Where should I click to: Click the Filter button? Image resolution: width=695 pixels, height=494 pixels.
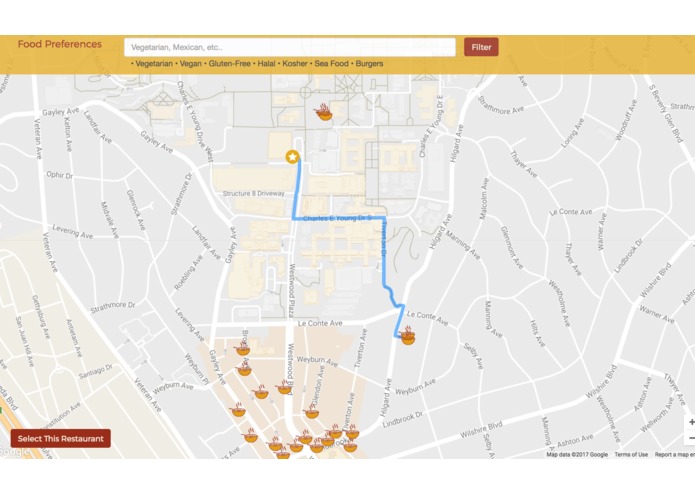(481, 47)
